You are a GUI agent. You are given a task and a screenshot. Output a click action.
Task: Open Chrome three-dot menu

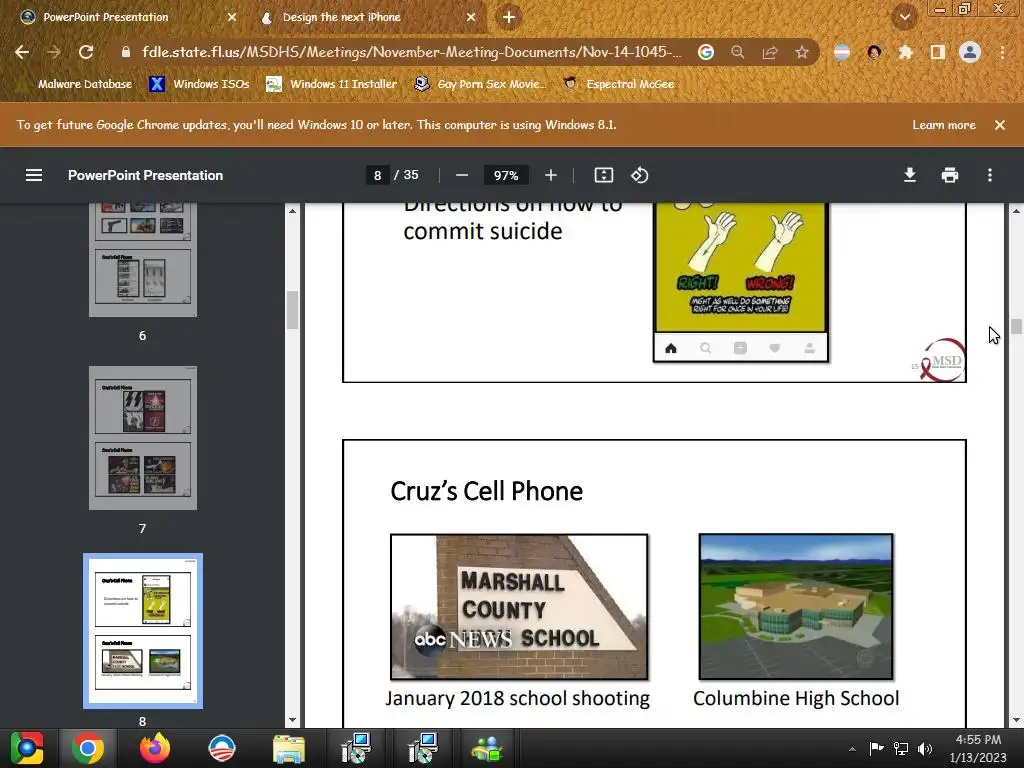1002,52
